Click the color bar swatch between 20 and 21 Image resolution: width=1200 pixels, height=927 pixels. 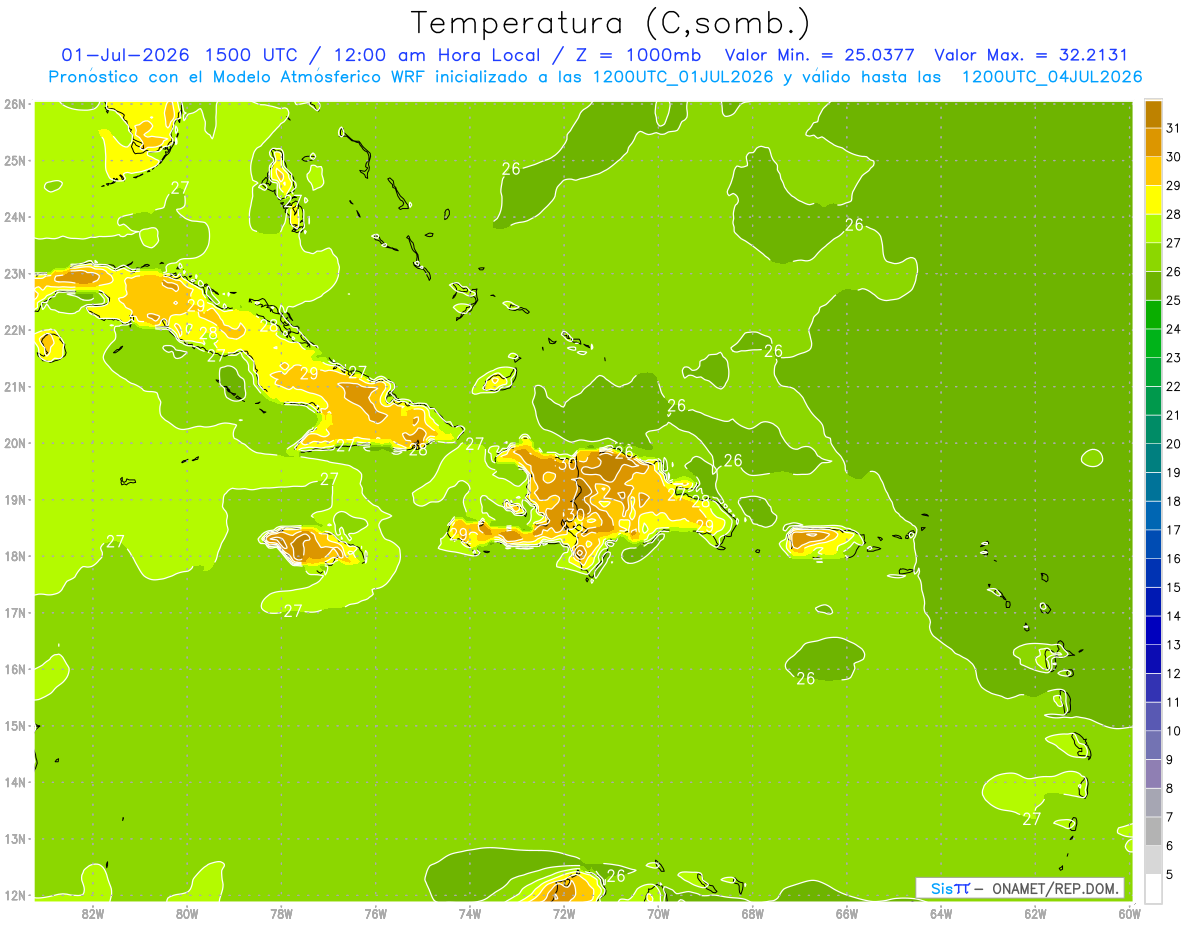(1154, 428)
